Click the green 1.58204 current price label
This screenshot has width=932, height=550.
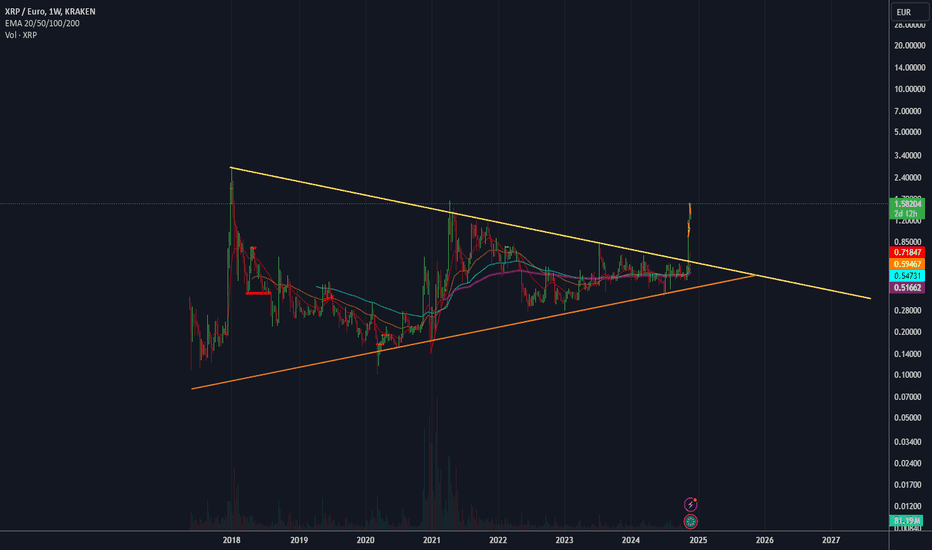coord(908,204)
